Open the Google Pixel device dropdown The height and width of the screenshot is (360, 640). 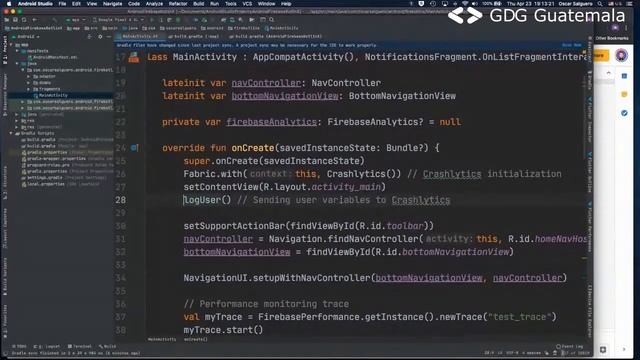[118, 20]
